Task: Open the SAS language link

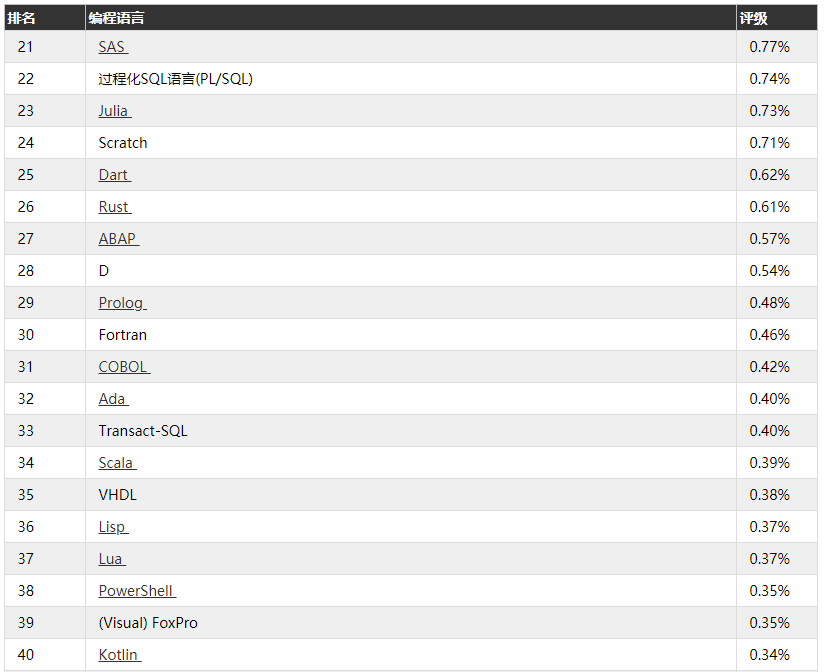Action: [x=112, y=47]
